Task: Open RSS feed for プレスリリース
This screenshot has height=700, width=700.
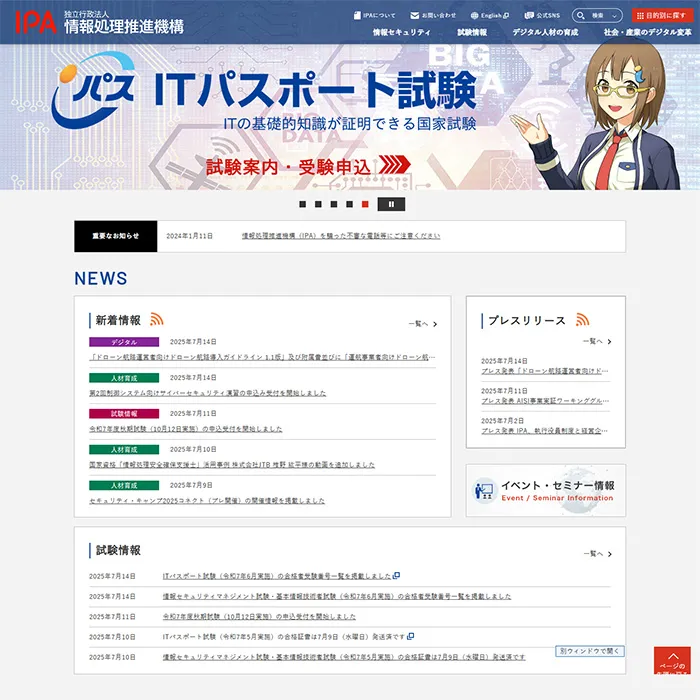Action: [x=583, y=319]
